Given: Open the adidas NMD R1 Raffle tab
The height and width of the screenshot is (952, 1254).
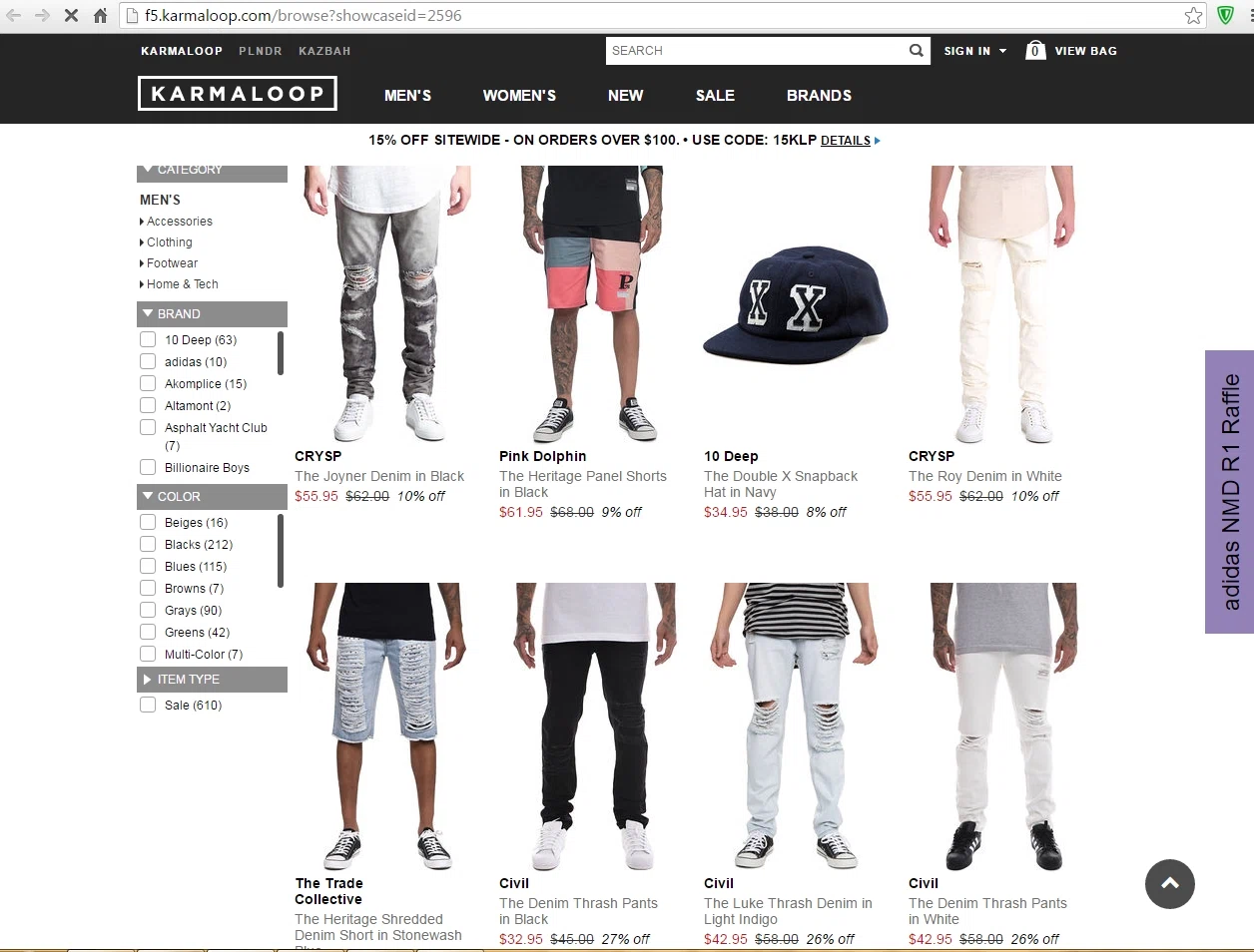Looking at the screenshot, I should [1230, 492].
